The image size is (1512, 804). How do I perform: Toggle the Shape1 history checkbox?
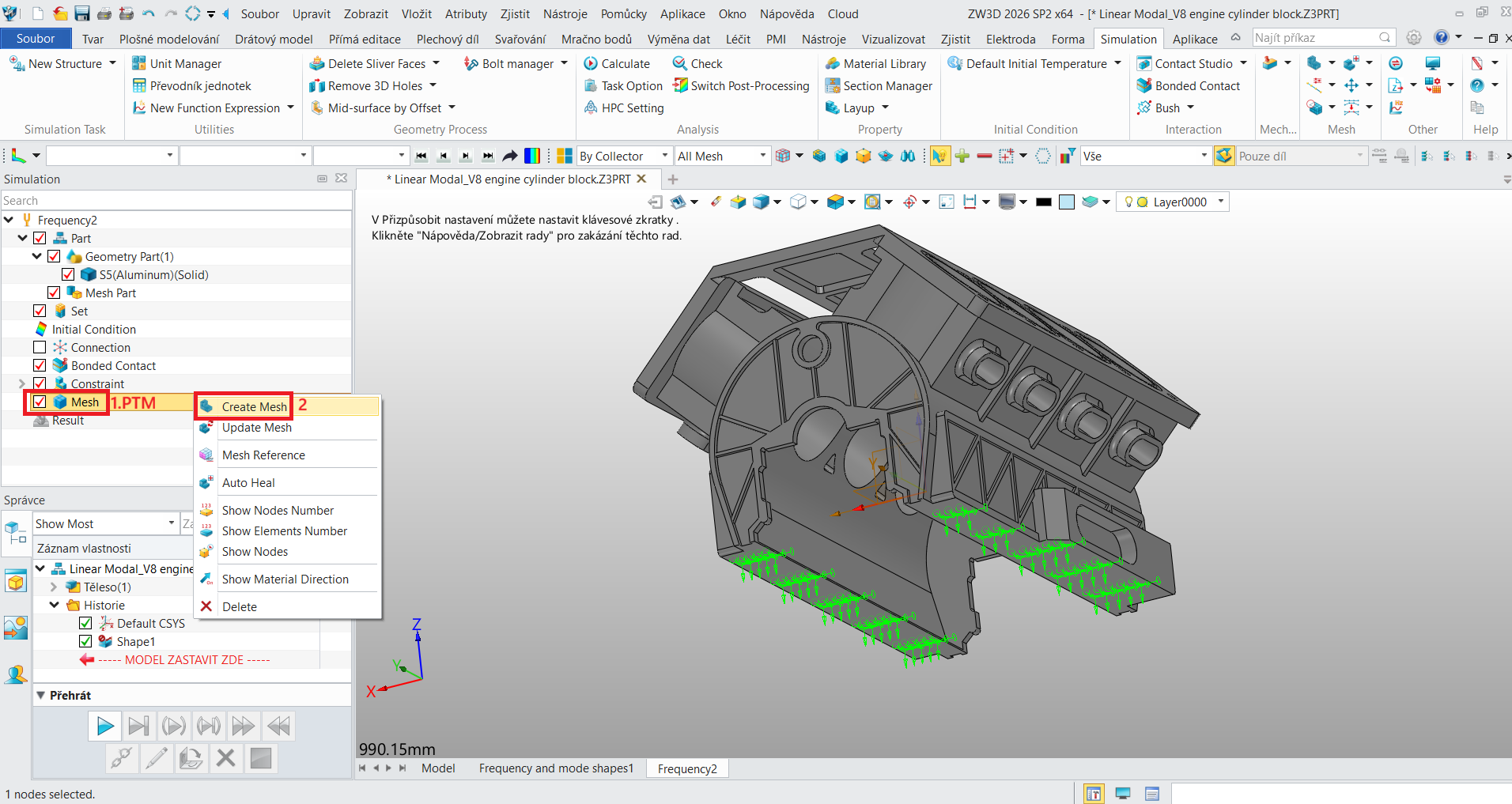(x=85, y=641)
